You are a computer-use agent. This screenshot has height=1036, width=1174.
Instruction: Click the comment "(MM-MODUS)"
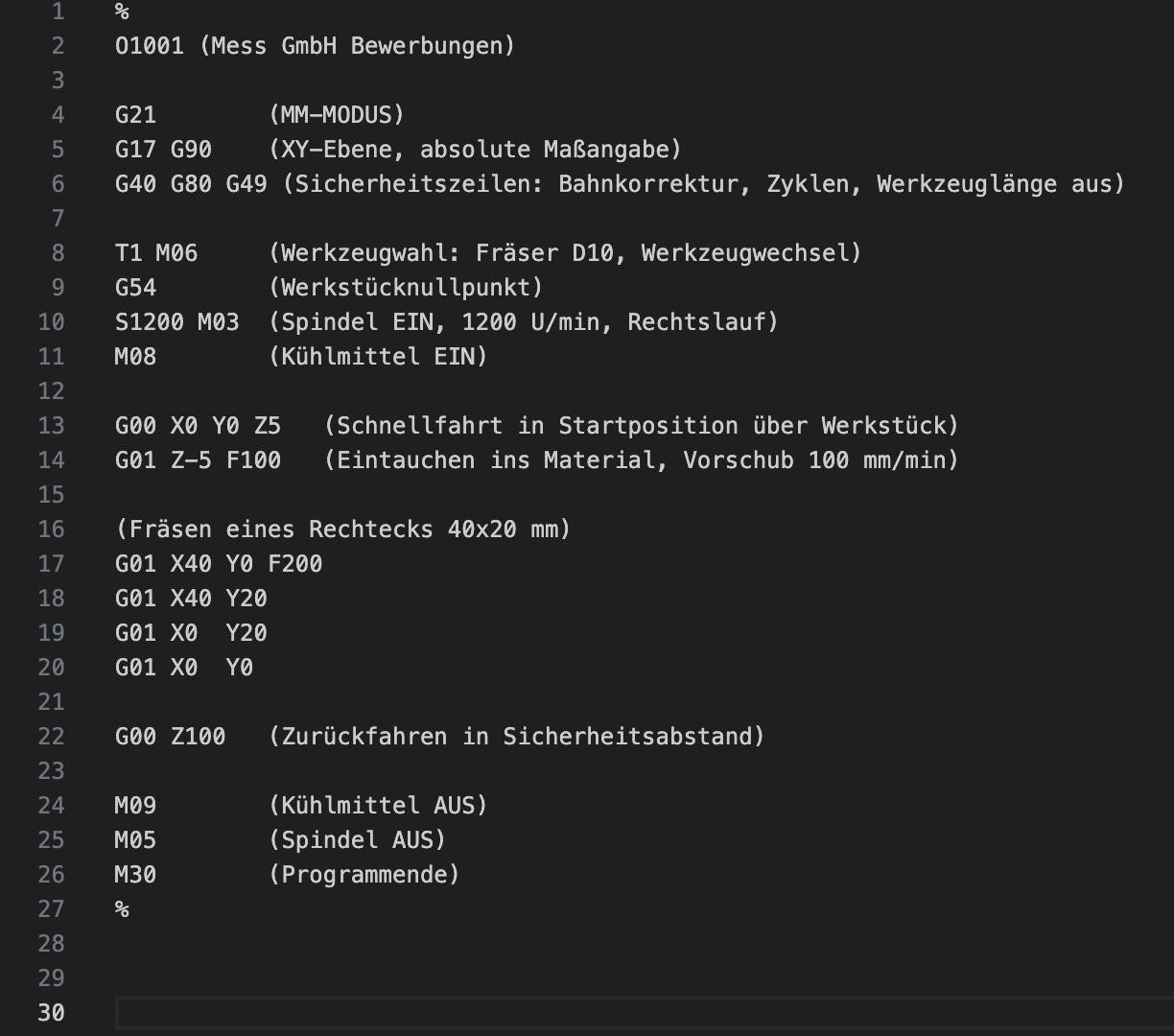(337, 115)
